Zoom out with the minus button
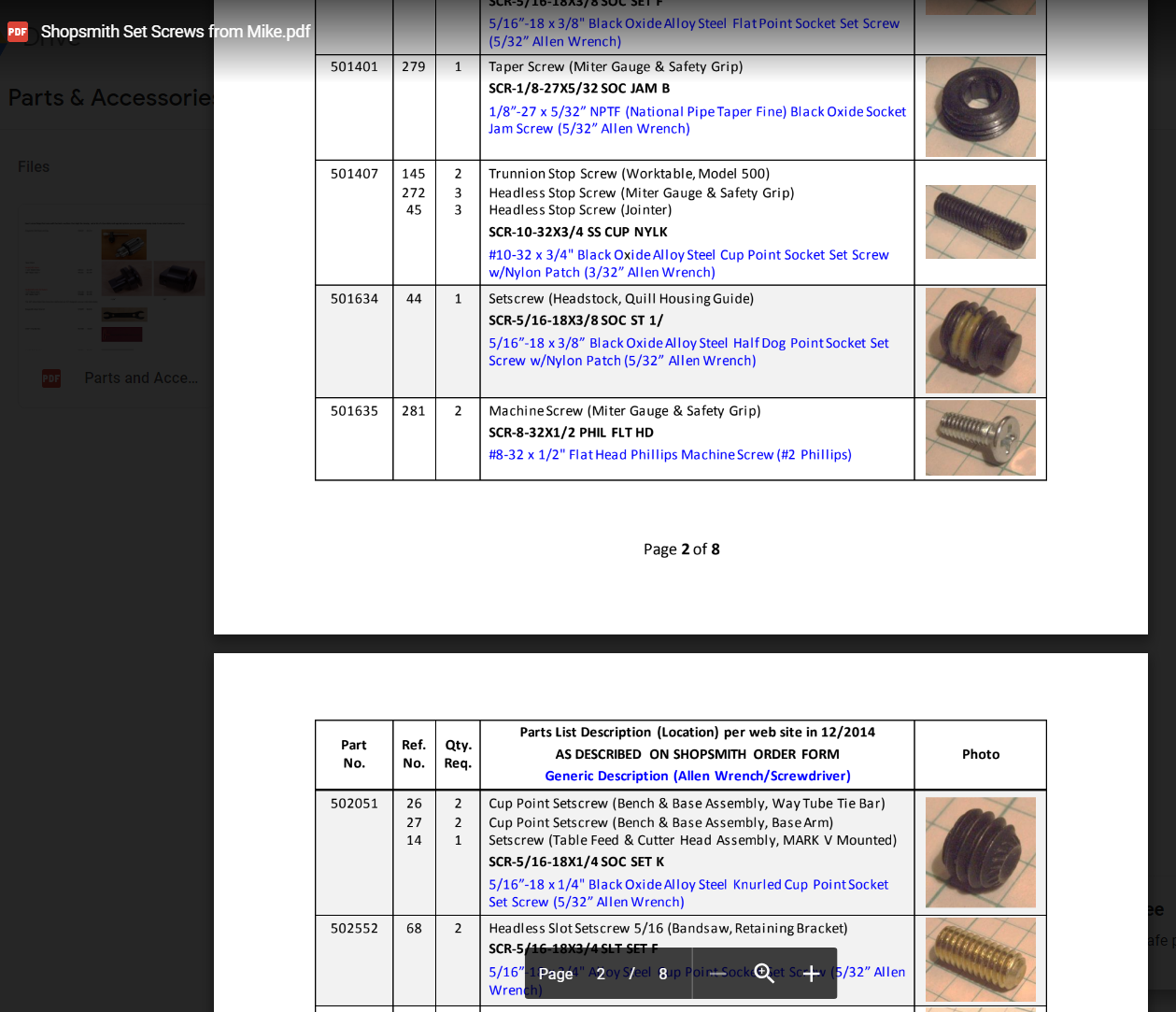The width and height of the screenshot is (1176, 1012). (717, 974)
